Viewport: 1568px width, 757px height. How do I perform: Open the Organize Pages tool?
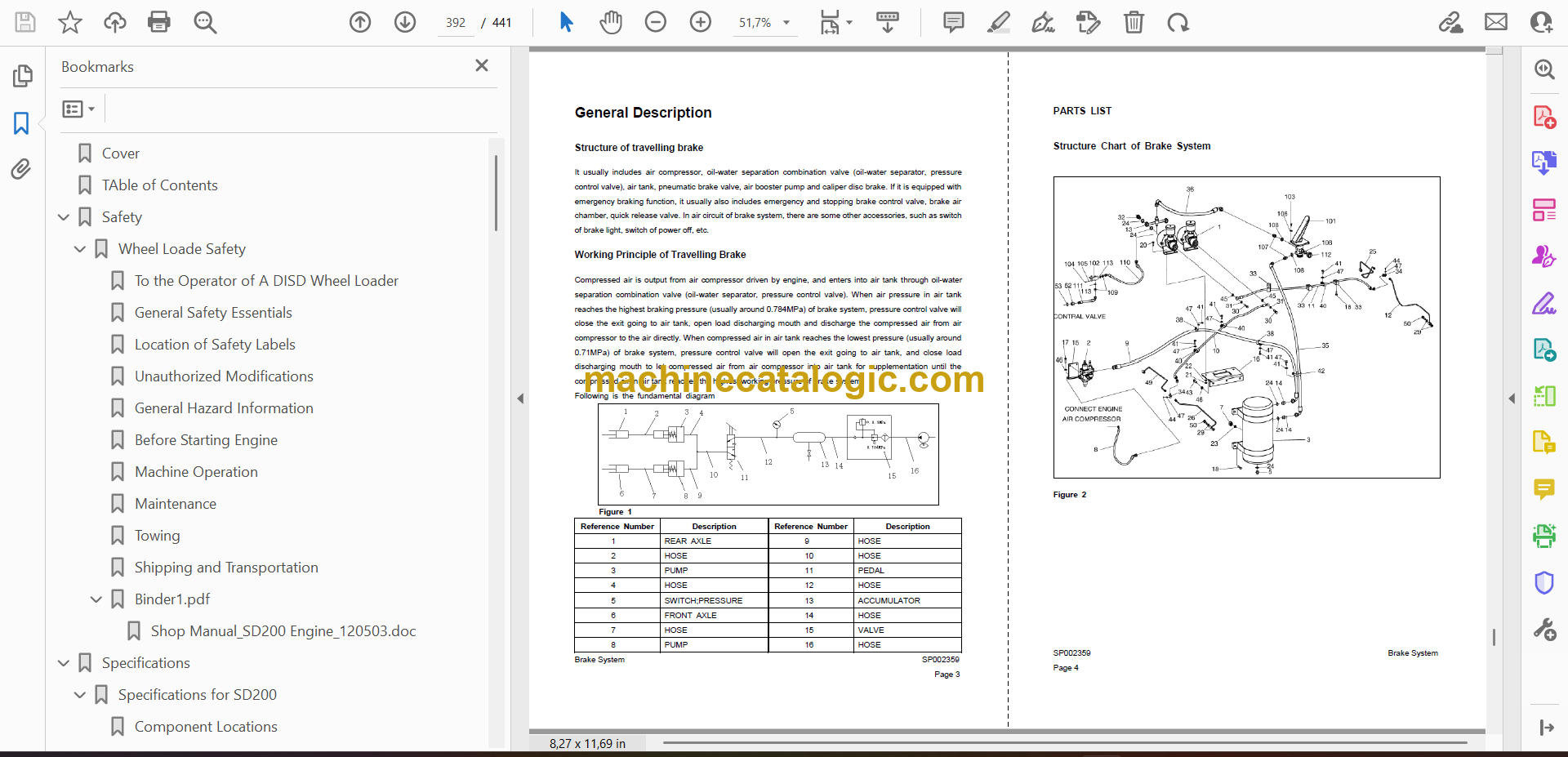(x=1543, y=210)
